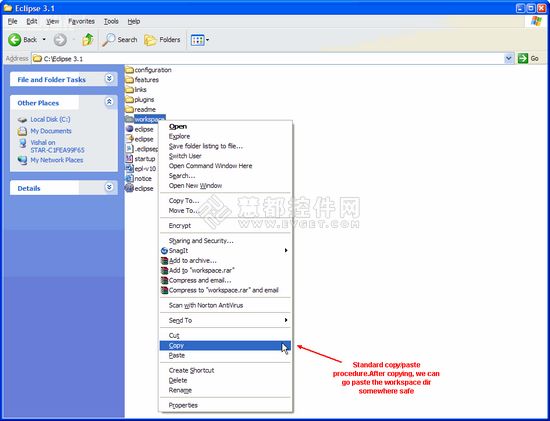Choose Save folder listing to file
Screen dimensions: 550x421
[225, 146]
